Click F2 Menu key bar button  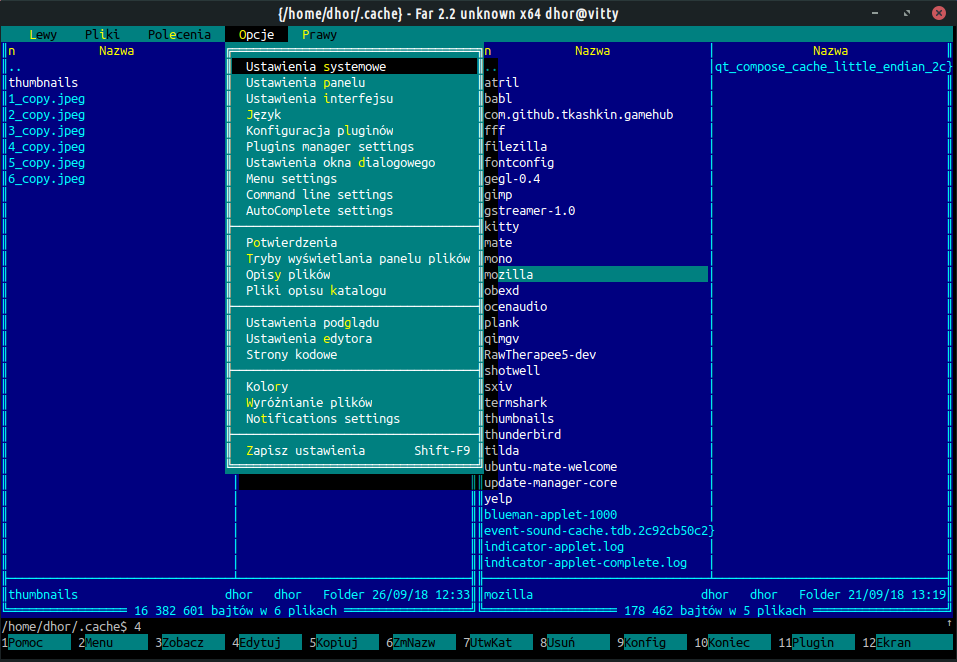click(113, 642)
